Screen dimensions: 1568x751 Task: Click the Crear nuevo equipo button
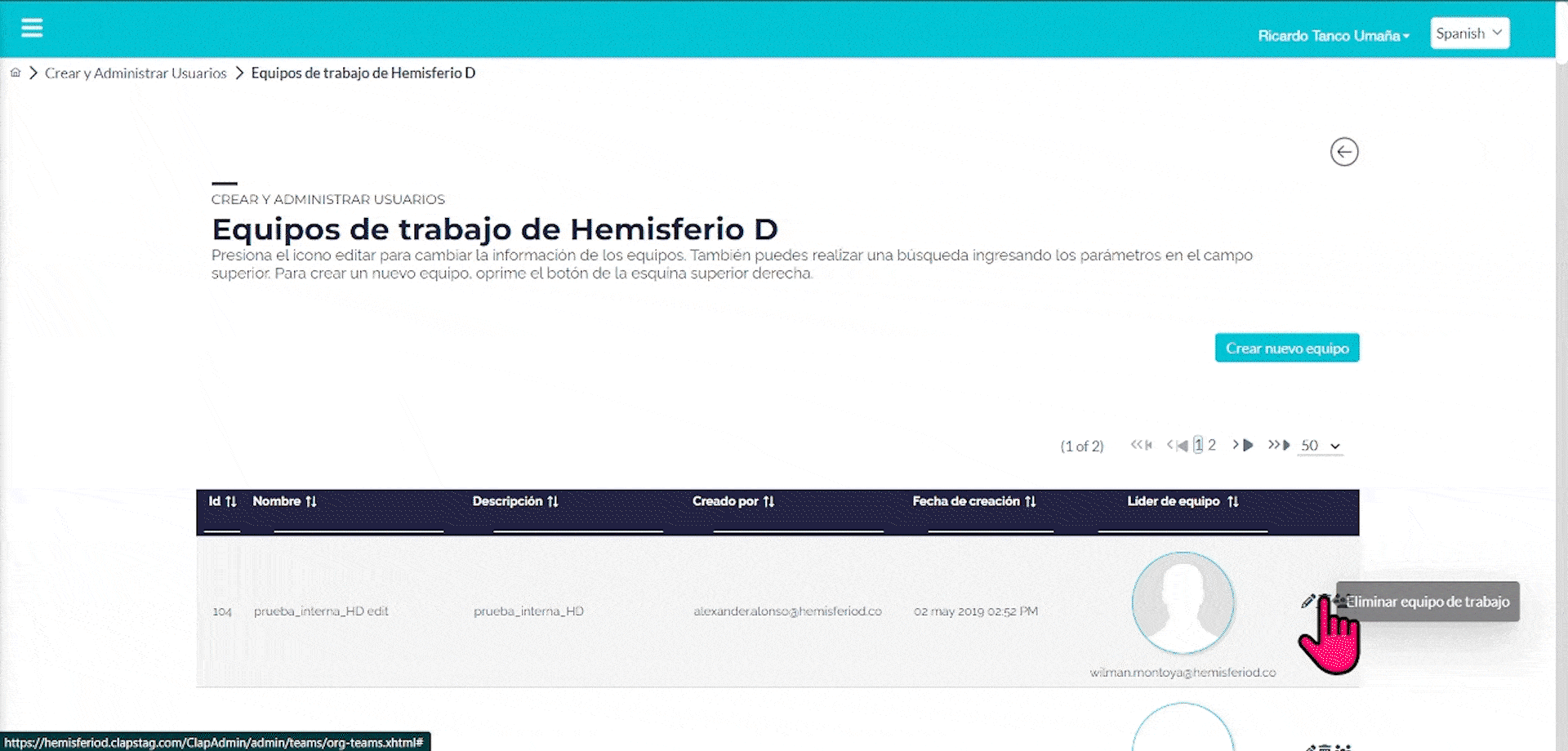pos(1287,348)
